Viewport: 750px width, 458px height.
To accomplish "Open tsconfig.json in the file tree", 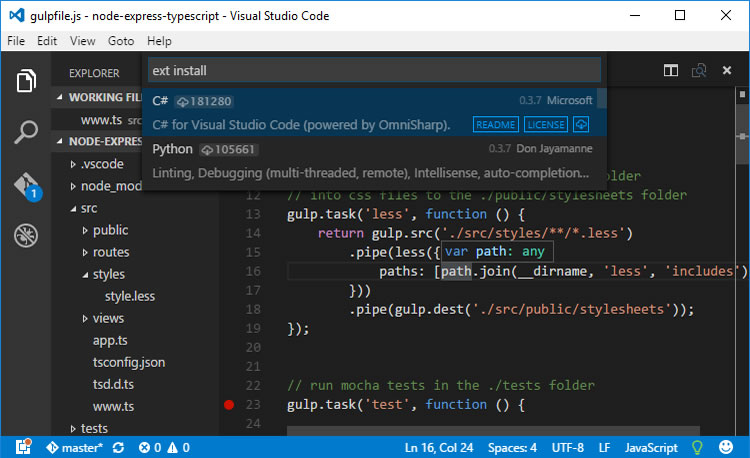I will (x=129, y=362).
